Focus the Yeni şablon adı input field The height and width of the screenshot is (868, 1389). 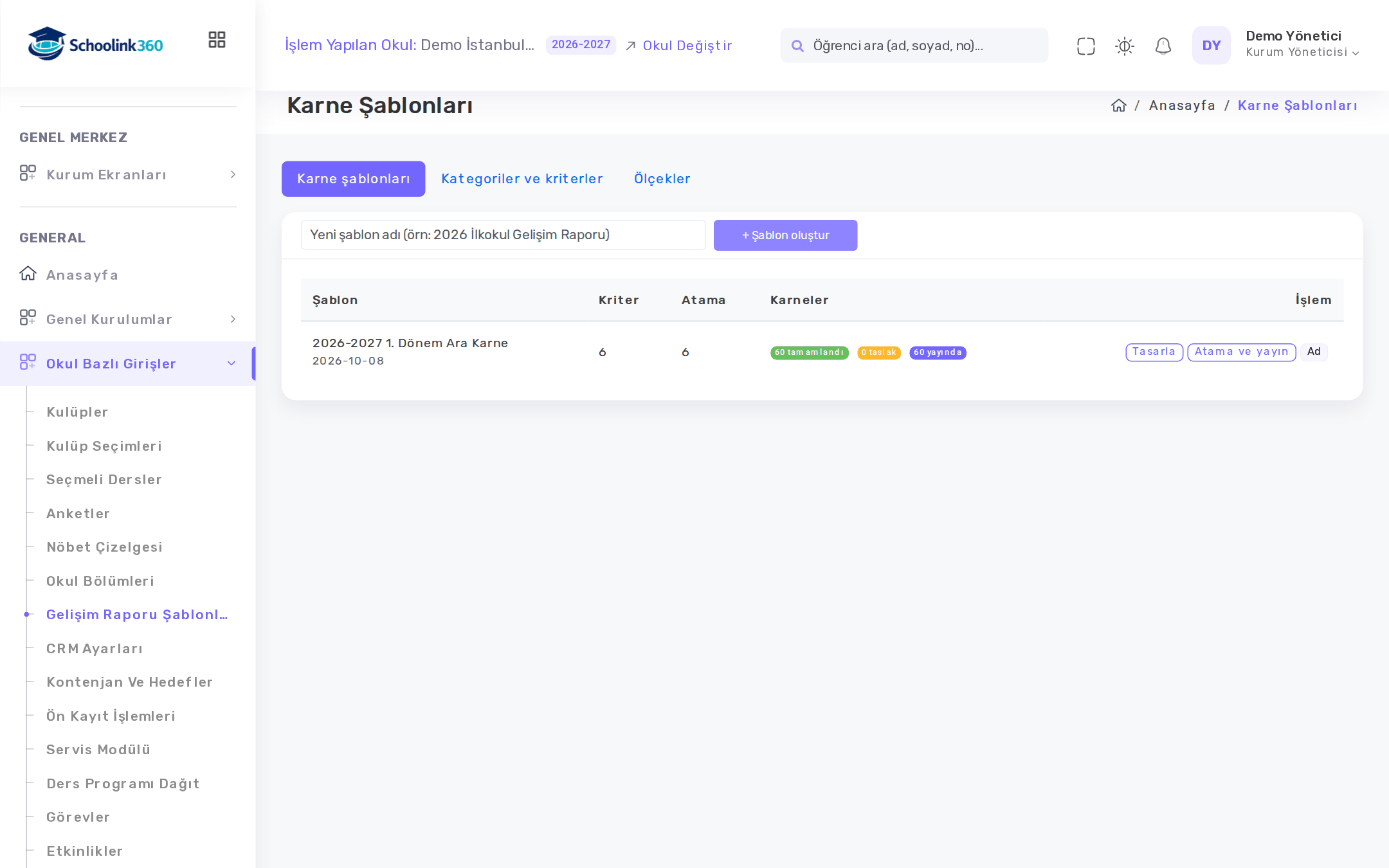pos(503,235)
